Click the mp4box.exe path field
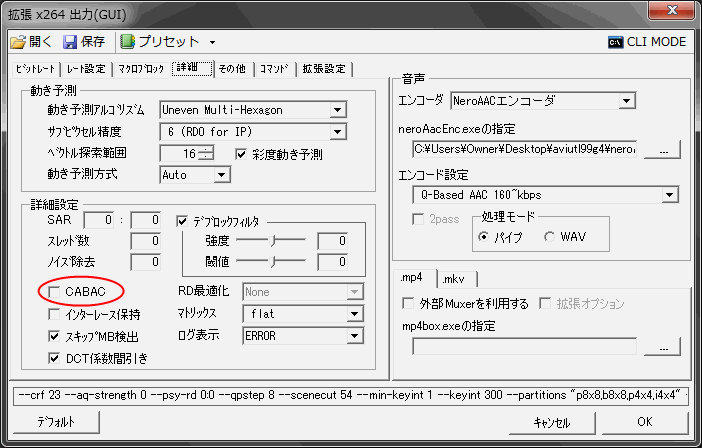 point(524,346)
